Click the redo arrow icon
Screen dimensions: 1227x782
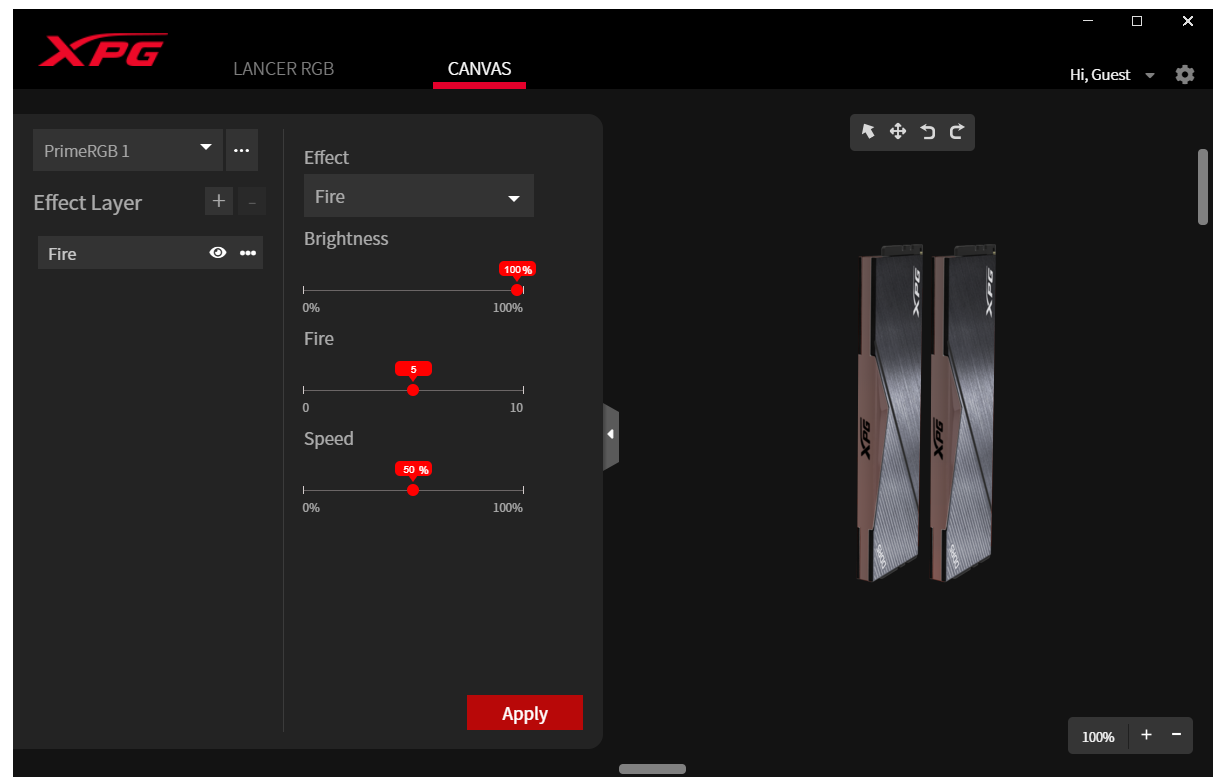(x=957, y=132)
